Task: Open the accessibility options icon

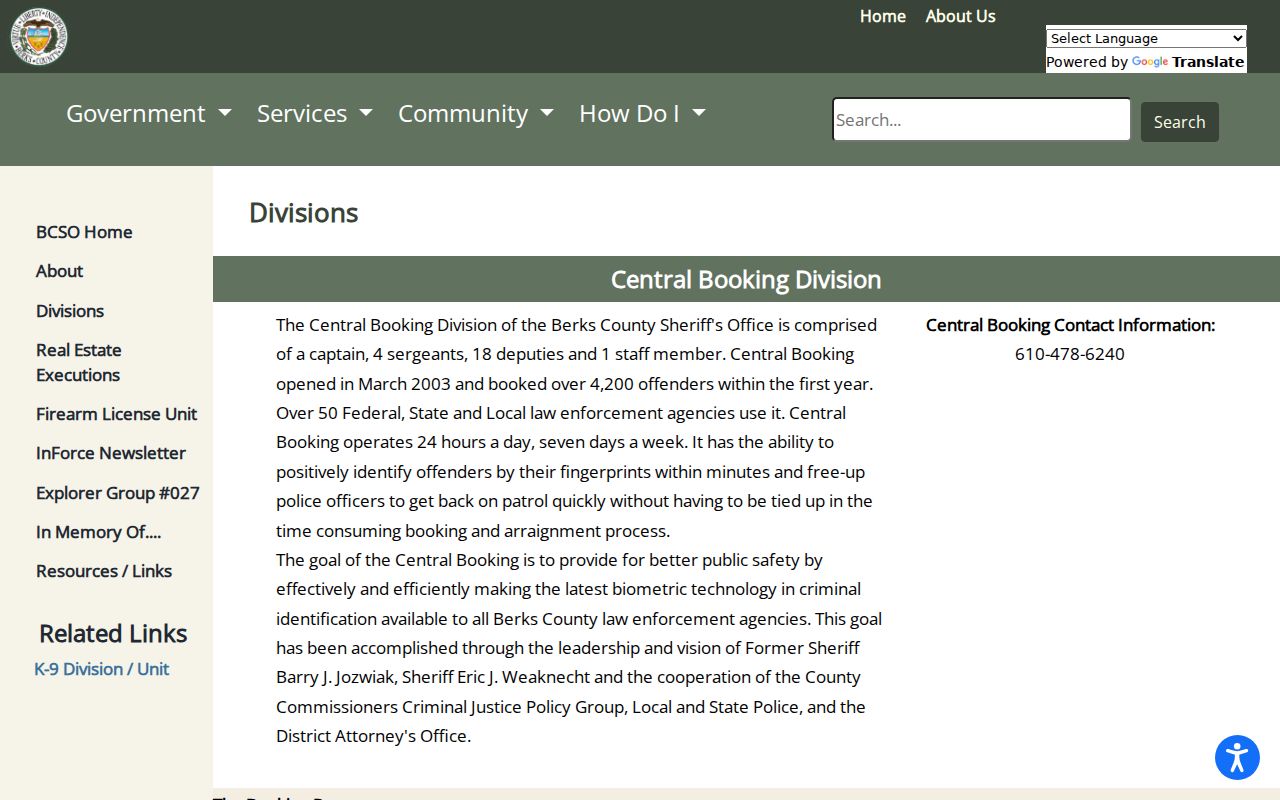Action: (1237, 757)
